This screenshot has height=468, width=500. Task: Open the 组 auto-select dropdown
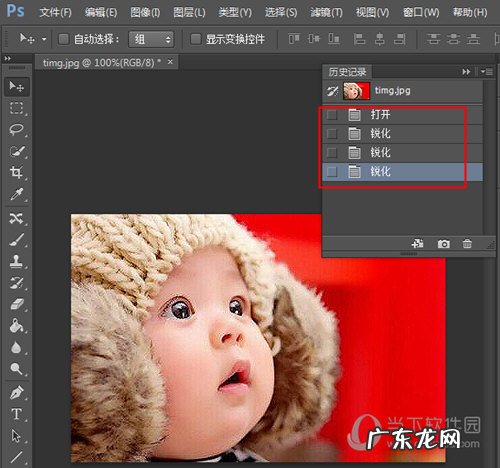(151, 39)
